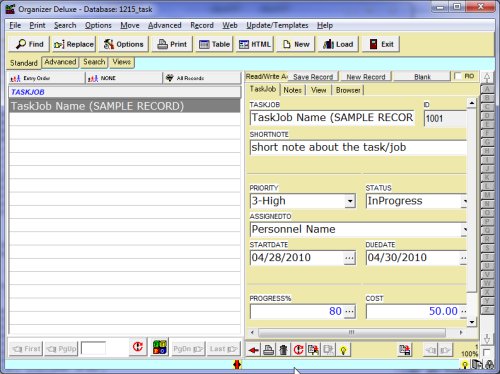Toggle the RO read-only checkbox
This screenshot has height=374, width=500.
(458, 76)
